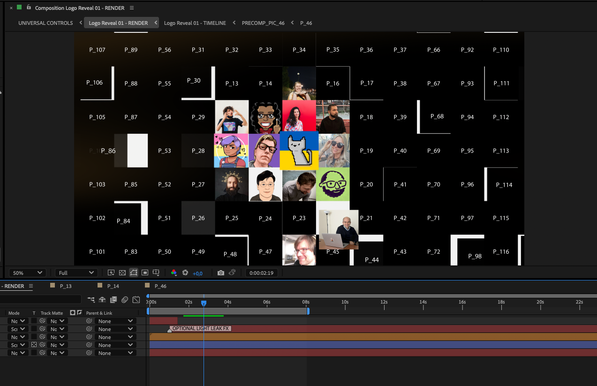Click the work area end handle near 08s
597x386 pixels.
click(x=308, y=311)
